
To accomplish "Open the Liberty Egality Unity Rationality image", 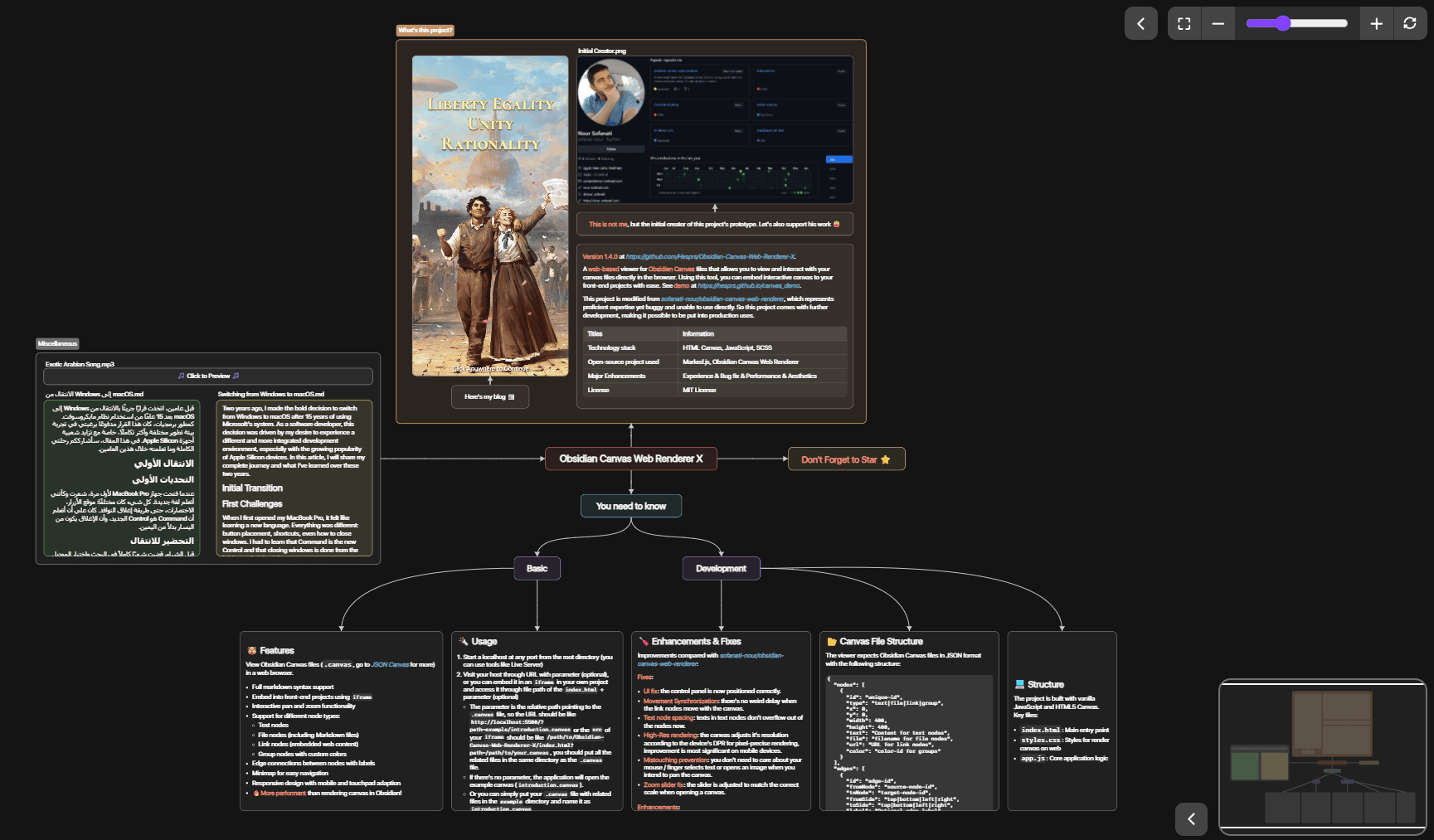I will [490, 216].
